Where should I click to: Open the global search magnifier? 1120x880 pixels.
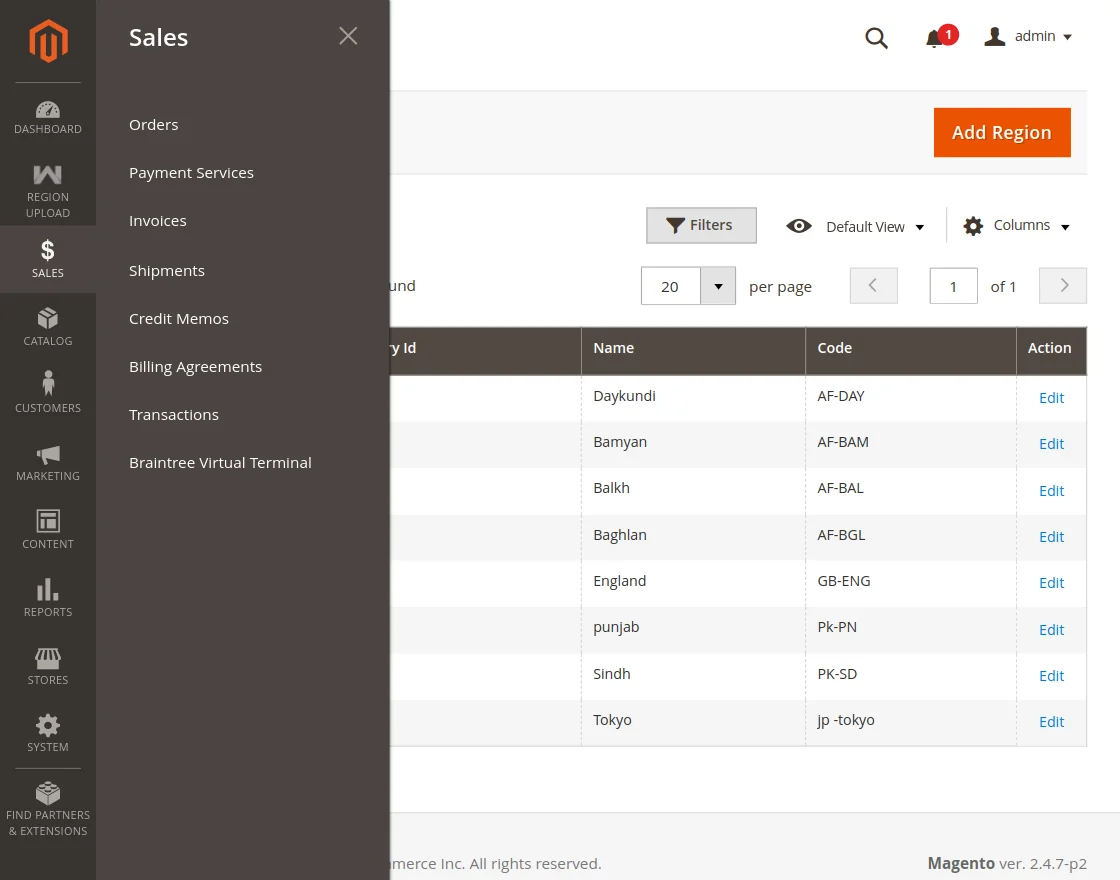pos(876,38)
